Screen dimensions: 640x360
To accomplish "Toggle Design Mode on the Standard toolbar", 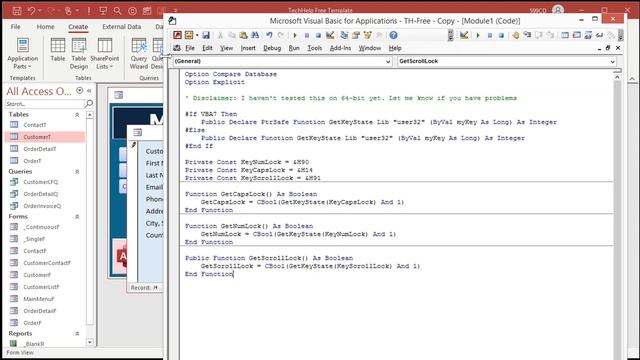I will pos(330,35).
